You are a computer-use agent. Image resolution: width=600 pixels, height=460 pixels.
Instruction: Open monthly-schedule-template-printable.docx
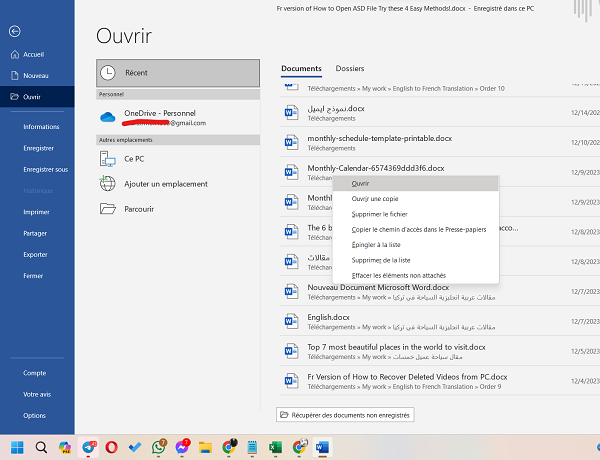point(380,138)
